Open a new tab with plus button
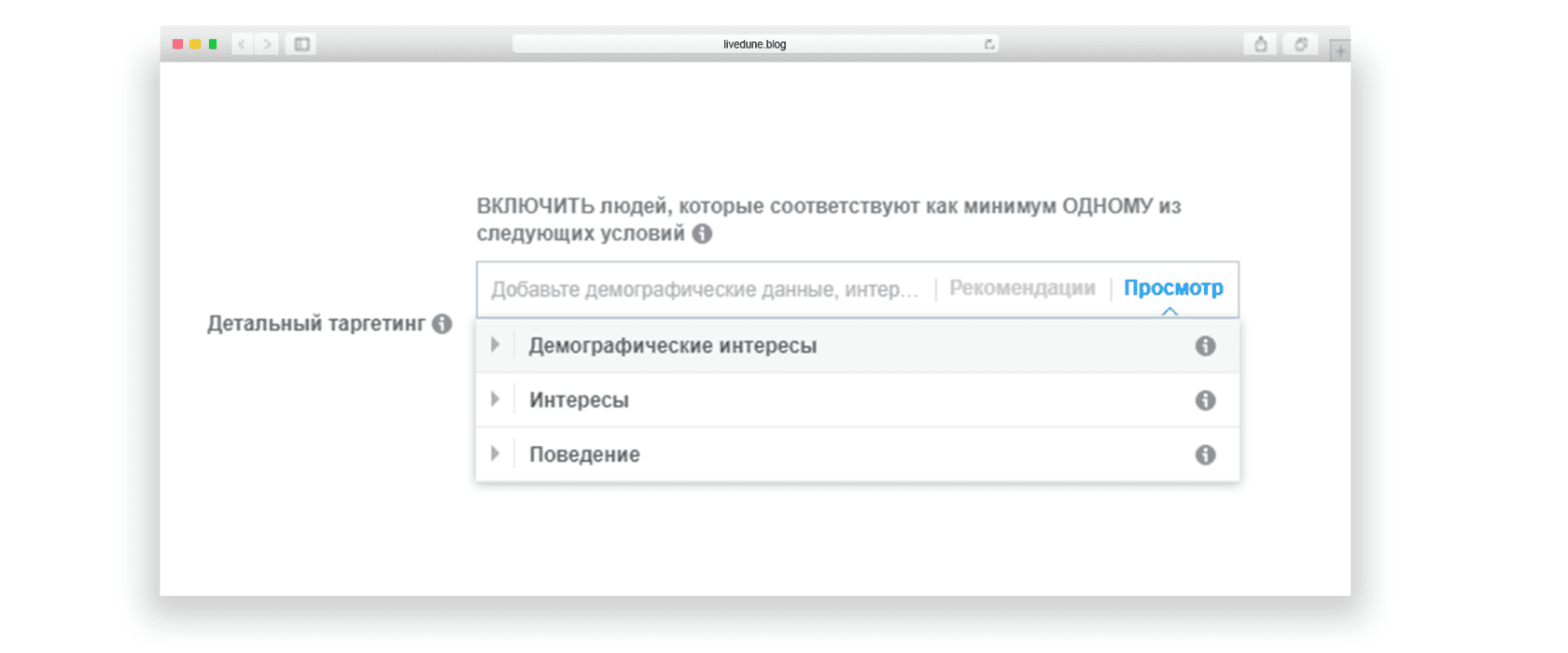The height and width of the screenshot is (653, 1568). 1339,51
